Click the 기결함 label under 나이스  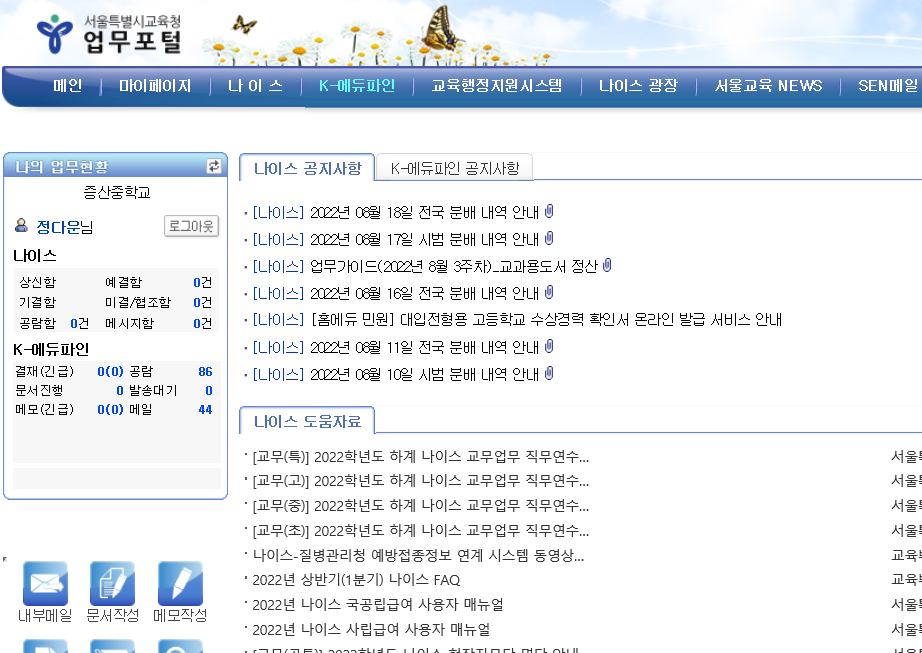point(37,302)
